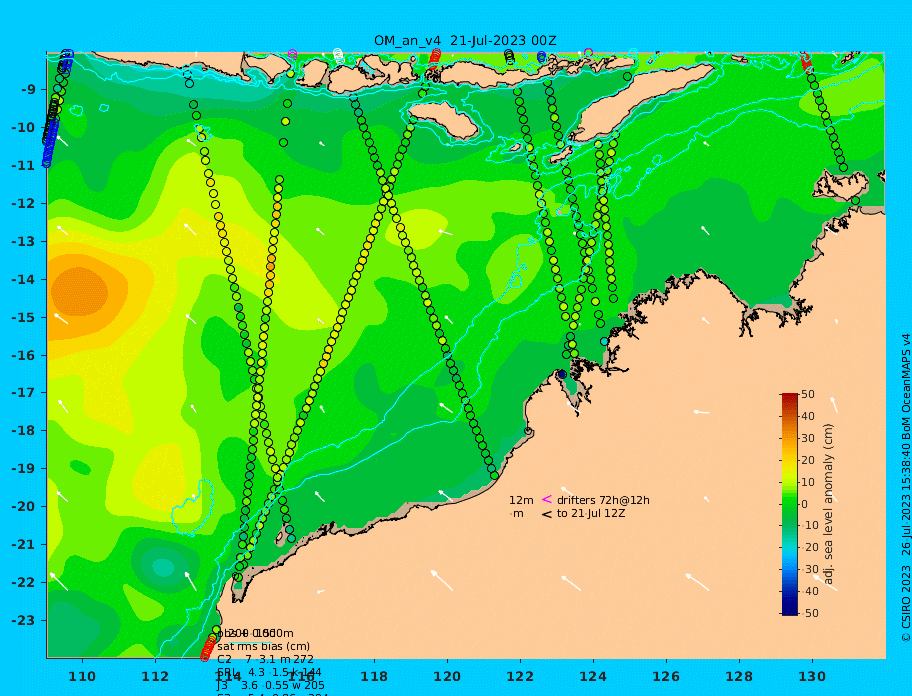Click the colorbar tick label '40' in upper half
This screenshot has height=696, width=912.
(808, 416)
